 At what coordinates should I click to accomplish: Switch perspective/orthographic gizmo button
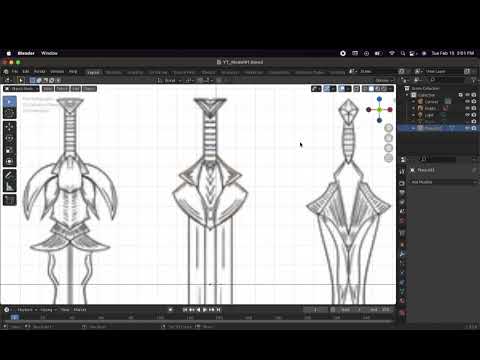tap(388, 158)
